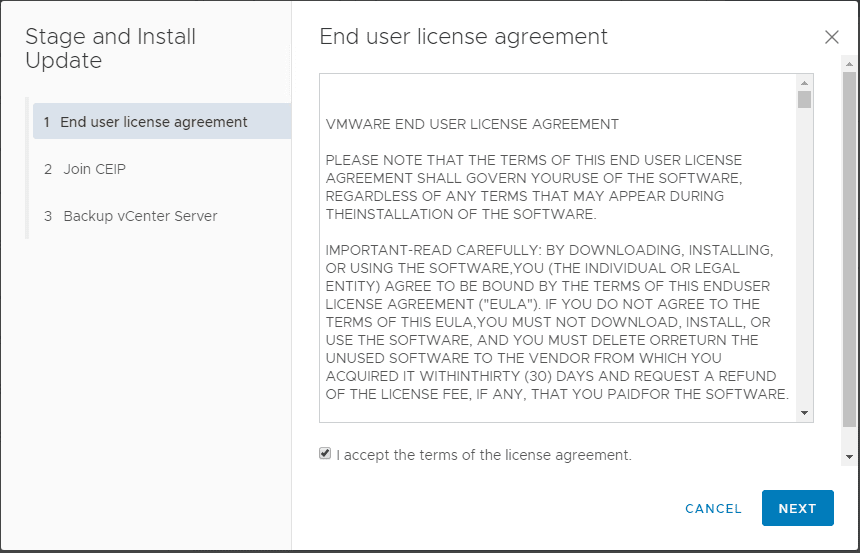This screenshot has height=553, width=860.
Task: Go to step 2 Join CEIP
Action: (94, 169)
